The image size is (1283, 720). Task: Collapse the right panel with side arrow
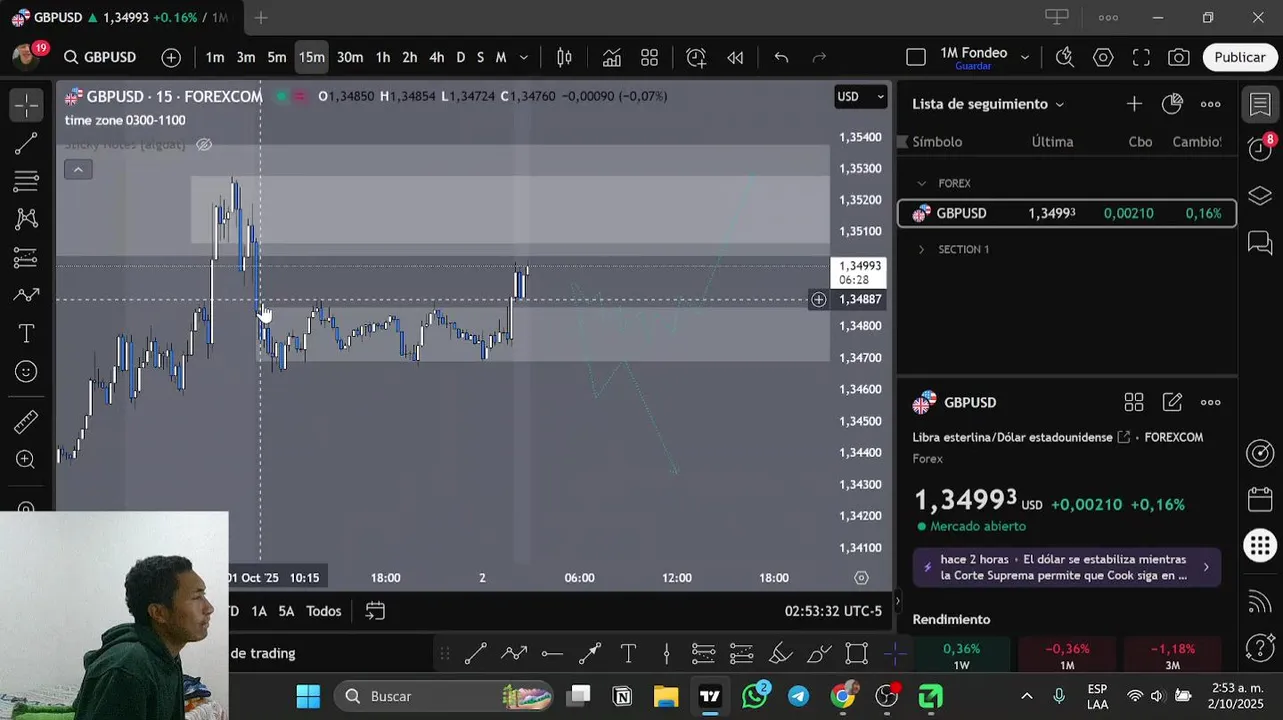[897, 601]
